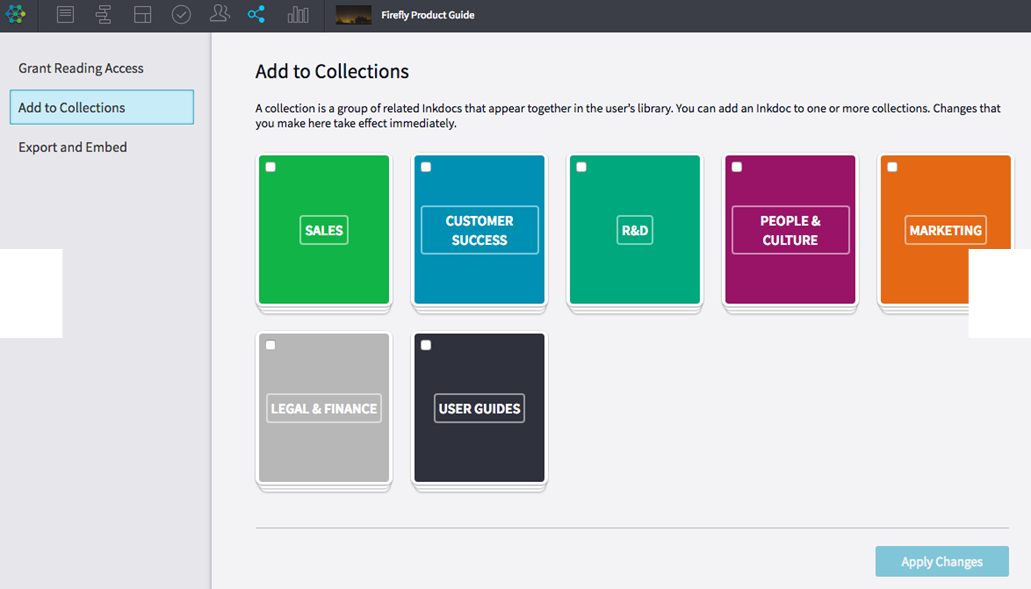Click the checkmark review icon
The width and height of the screenshot is (1031, 589).
click(181, 15)
